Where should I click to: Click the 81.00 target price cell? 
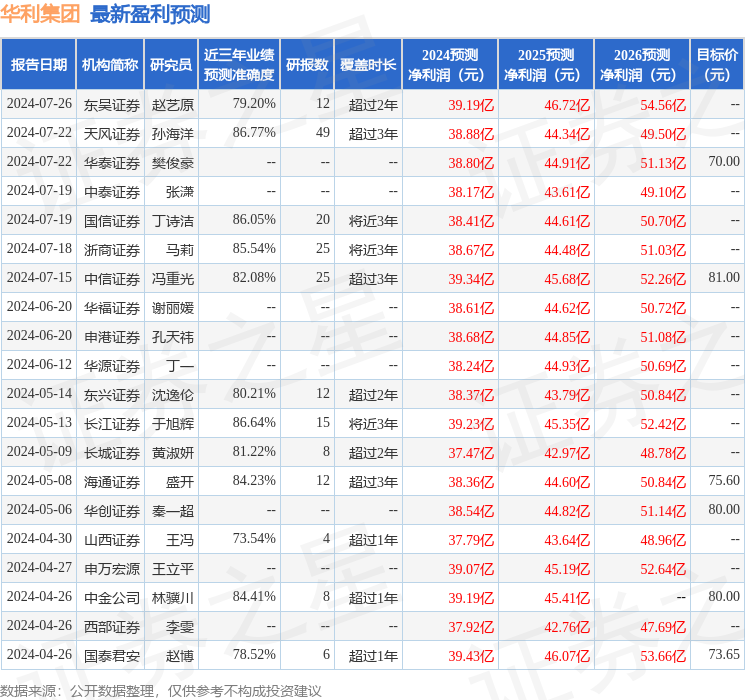[x=723, y=277]
